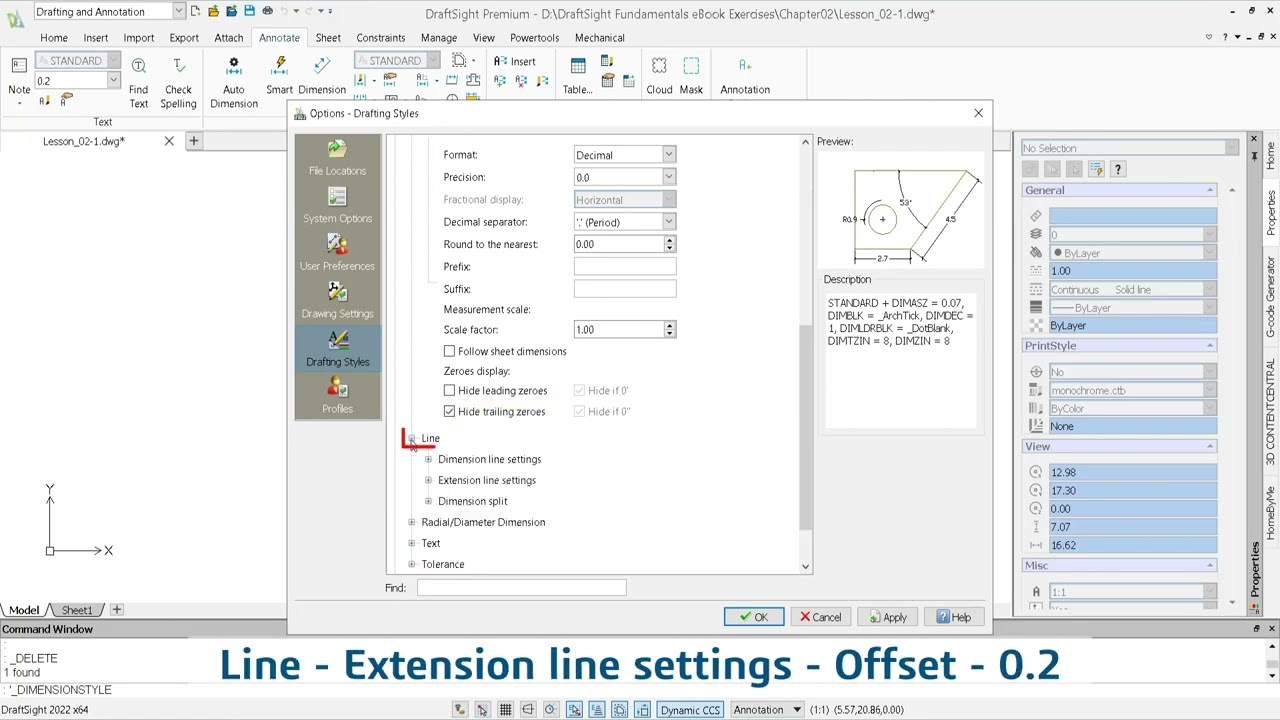This screenshot has width=1280, height=720.
Task: Expand Extension line settings
Action: point(428,480)
